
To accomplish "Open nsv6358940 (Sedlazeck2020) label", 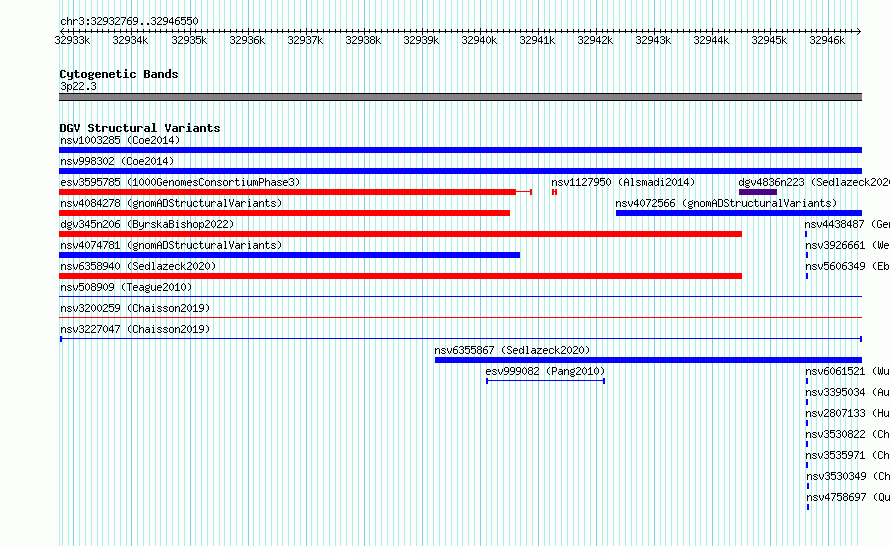I will point(138,266).
